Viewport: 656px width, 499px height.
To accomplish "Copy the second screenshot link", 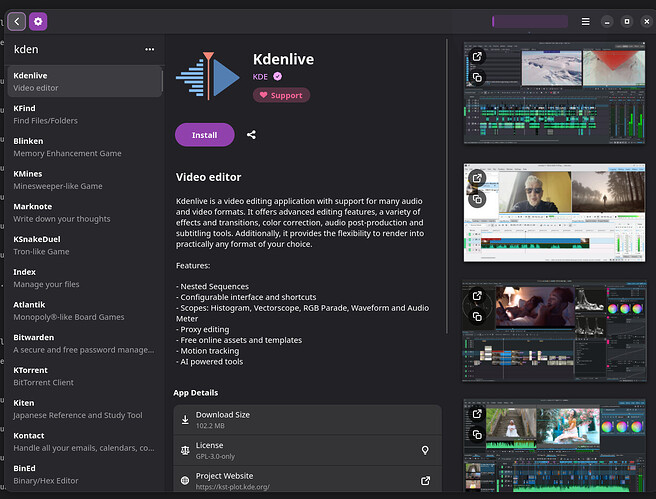I will click(x=477, y=199).
